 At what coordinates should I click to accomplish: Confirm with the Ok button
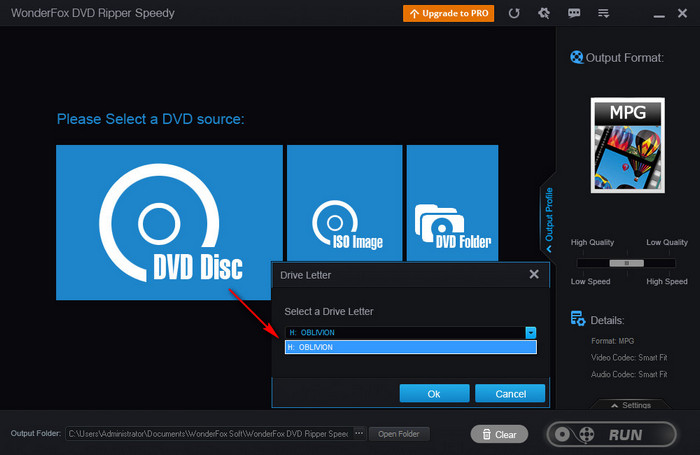pyautogui.click(x=434, y=393)
